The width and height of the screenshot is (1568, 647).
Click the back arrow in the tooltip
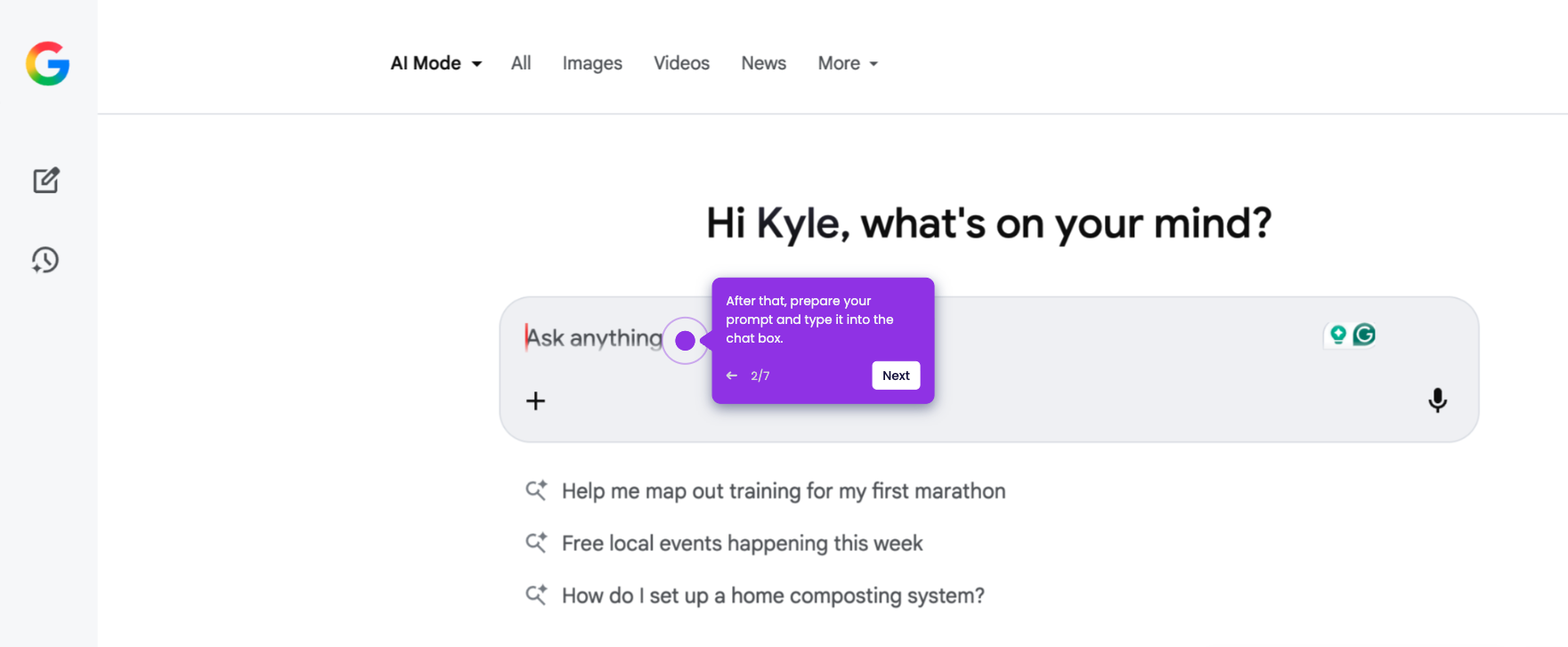click(x=732, y=376)
